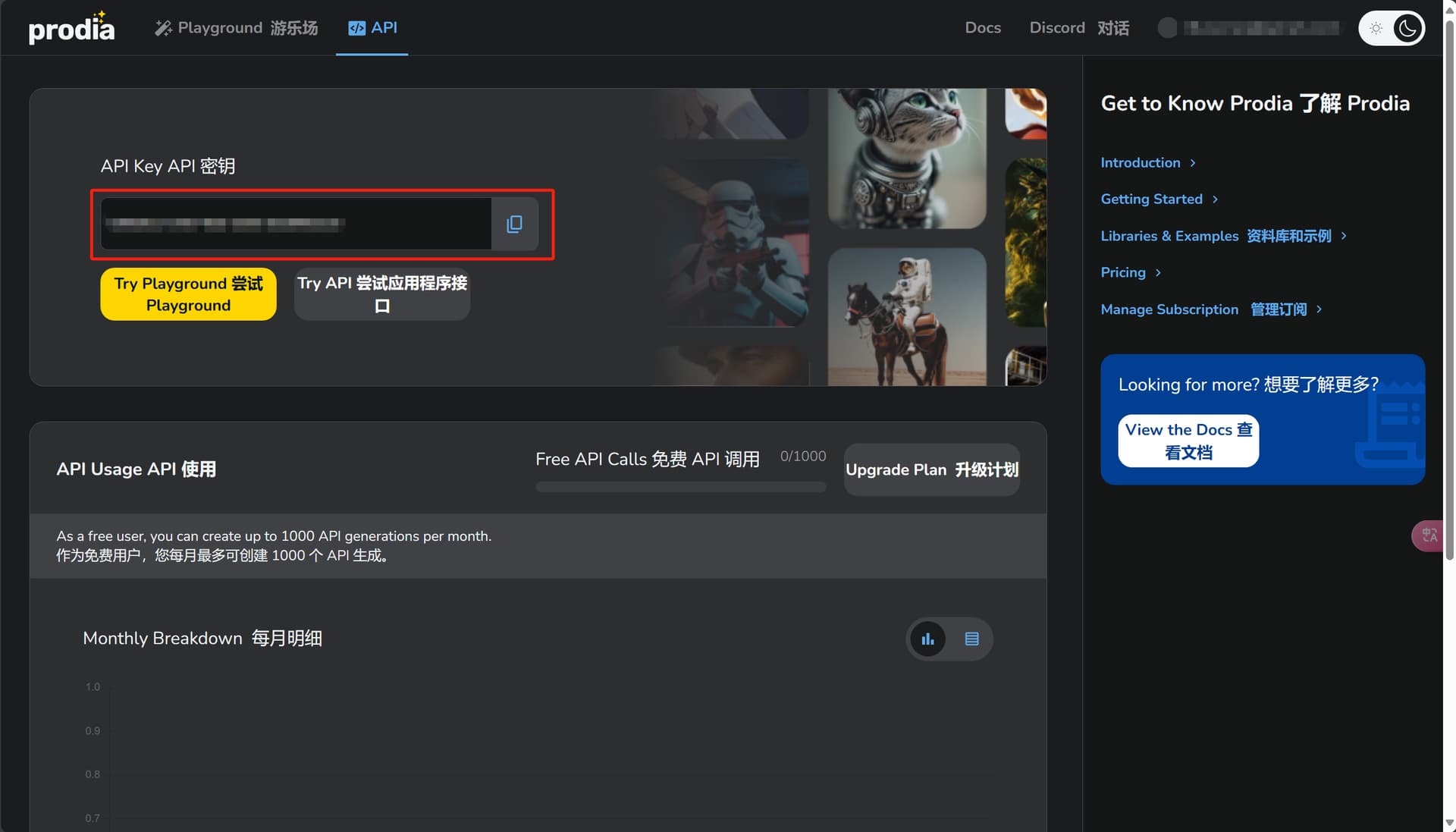Click the prodia logo

(71, 28)
